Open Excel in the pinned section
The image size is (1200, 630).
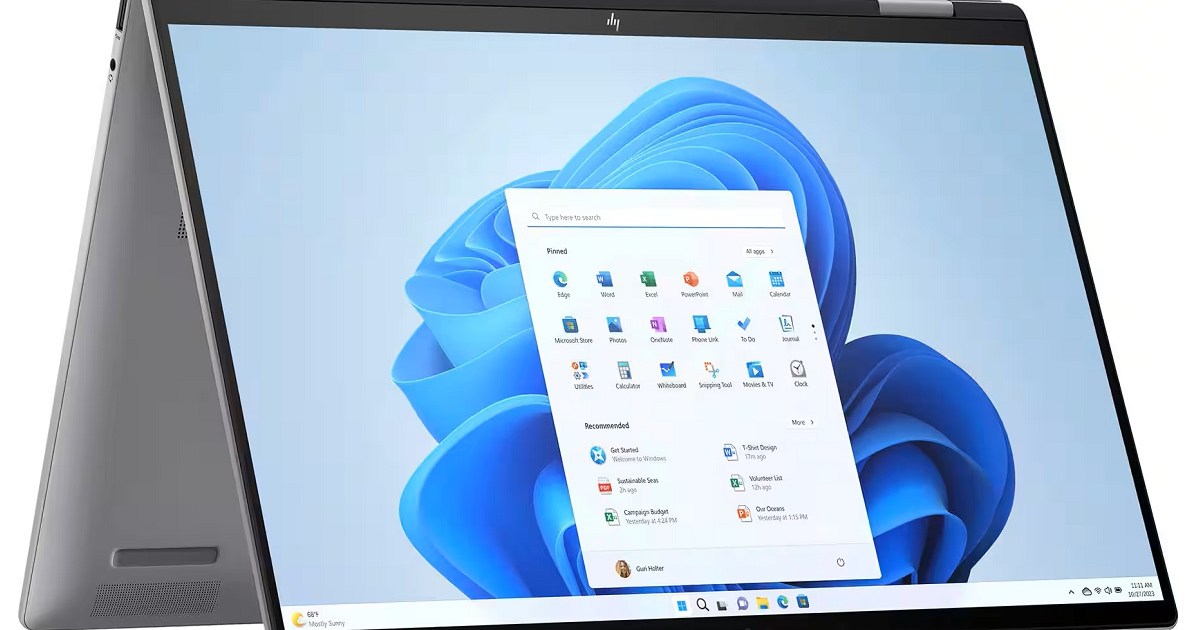pyautogui.click(x=649, y=279)
